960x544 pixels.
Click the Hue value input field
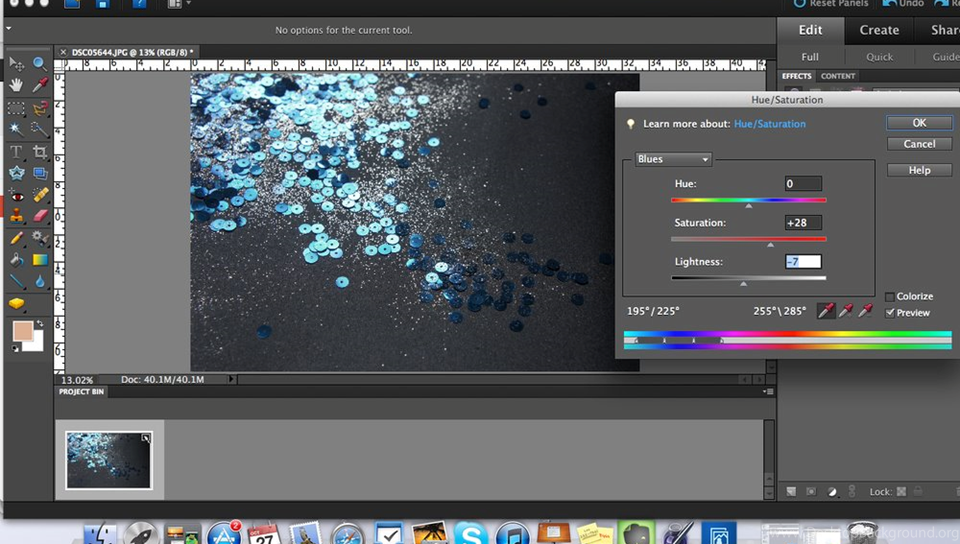click(803, 184)
